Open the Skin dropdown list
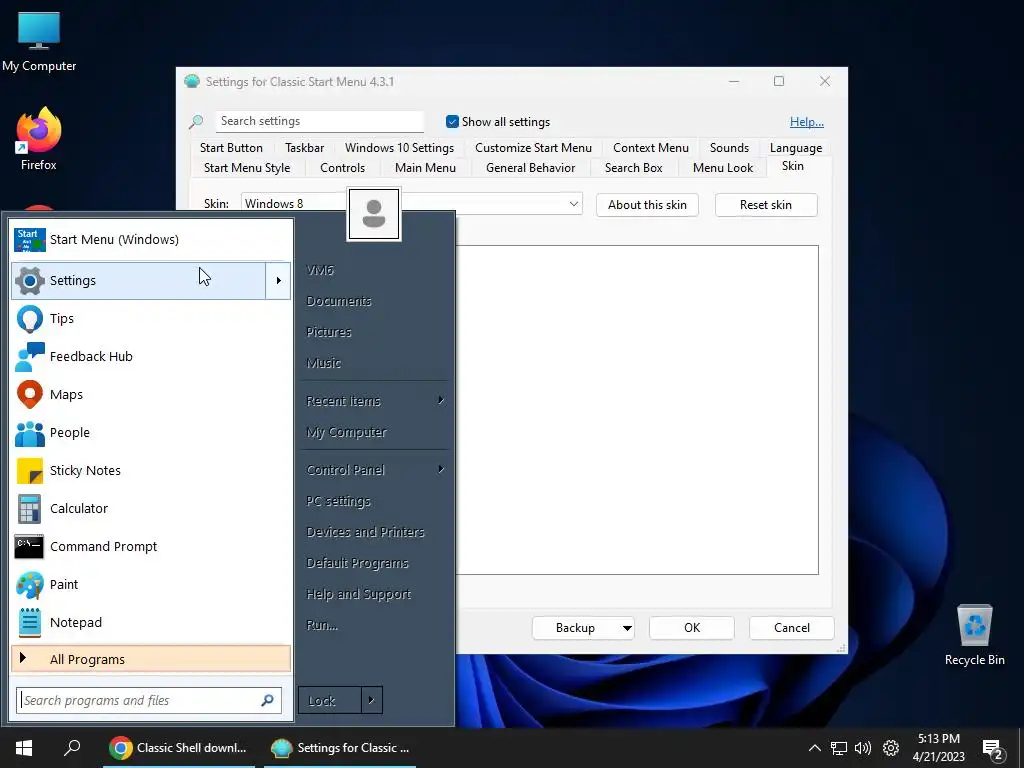This screenshot has height=768, width=1024. point(573,204)
